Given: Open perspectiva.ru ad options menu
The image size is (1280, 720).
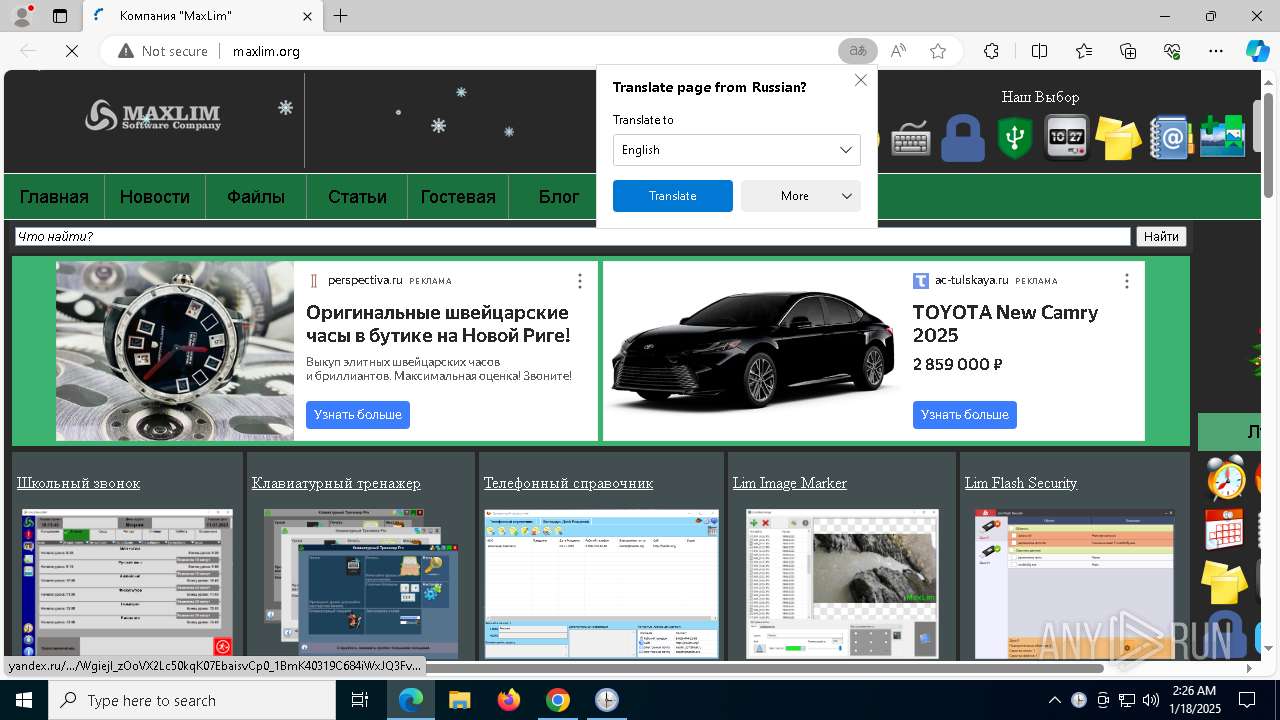Looking at the screenshot, I should pyautogui.click(x=580, y=281).
